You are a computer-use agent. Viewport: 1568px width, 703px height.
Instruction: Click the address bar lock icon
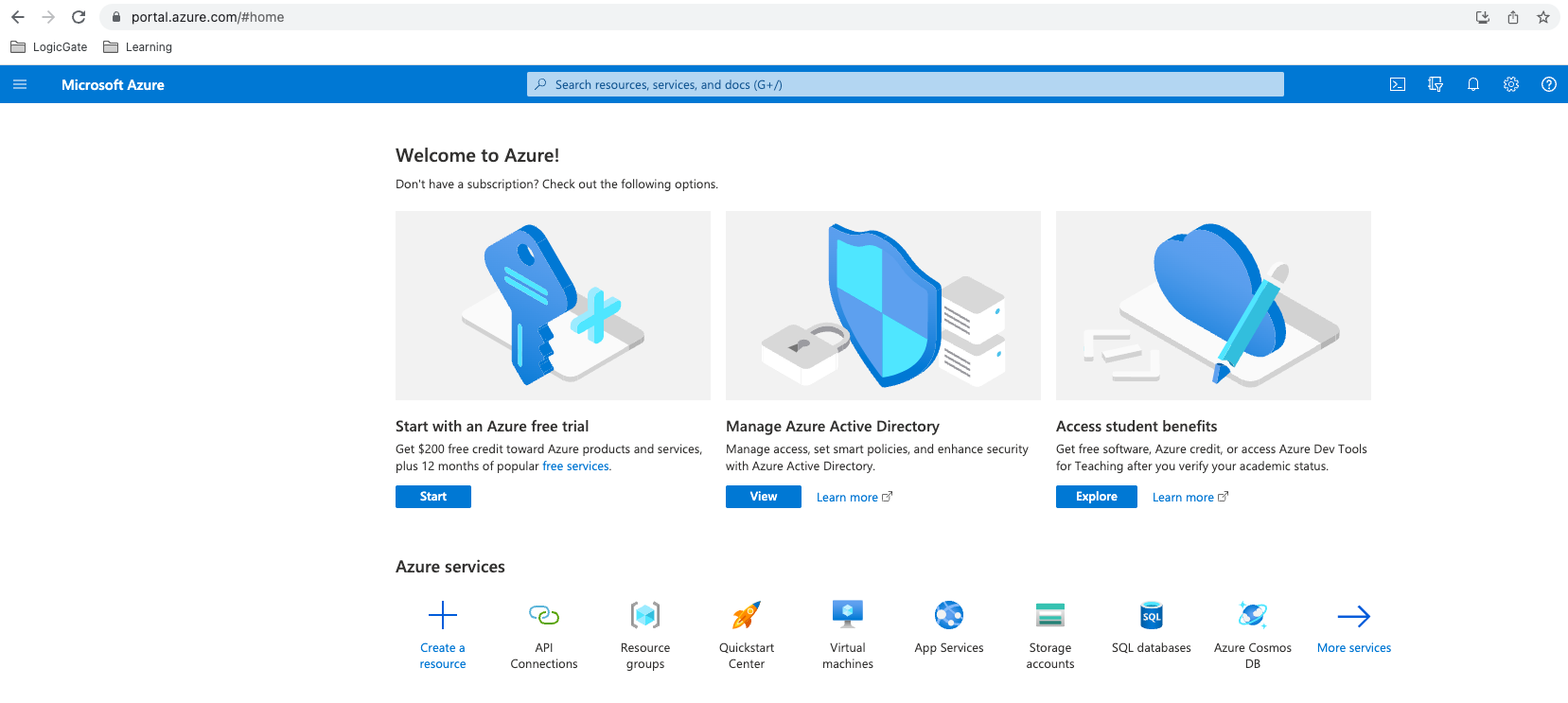click(116, 17)
